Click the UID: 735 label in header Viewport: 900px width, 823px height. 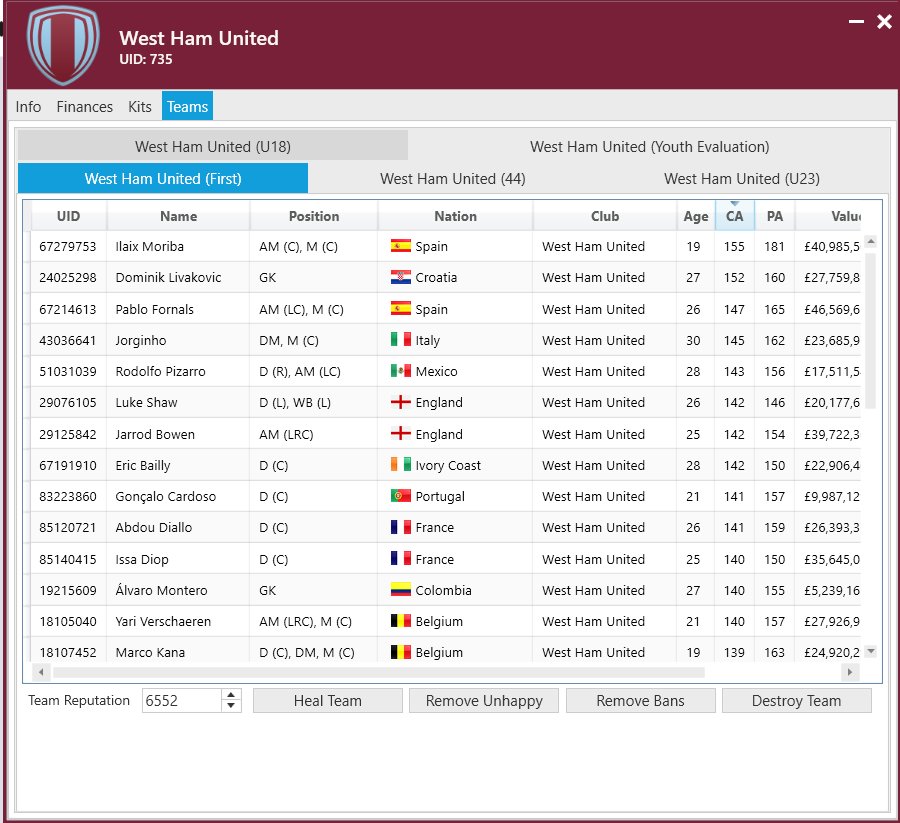146,59
